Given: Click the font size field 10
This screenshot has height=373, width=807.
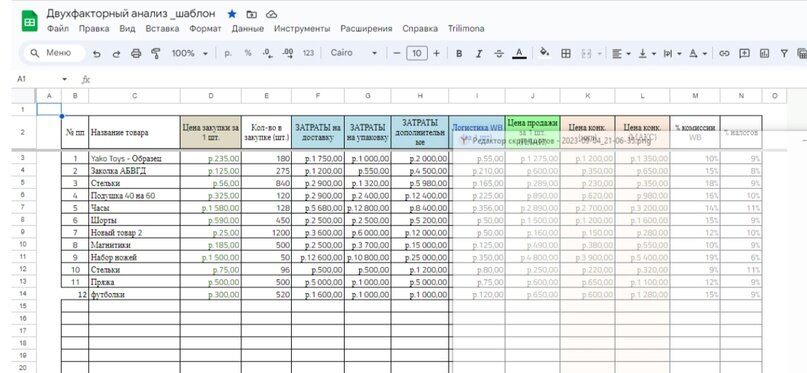Looking at the screenshot, I should [x=417, y=54].
